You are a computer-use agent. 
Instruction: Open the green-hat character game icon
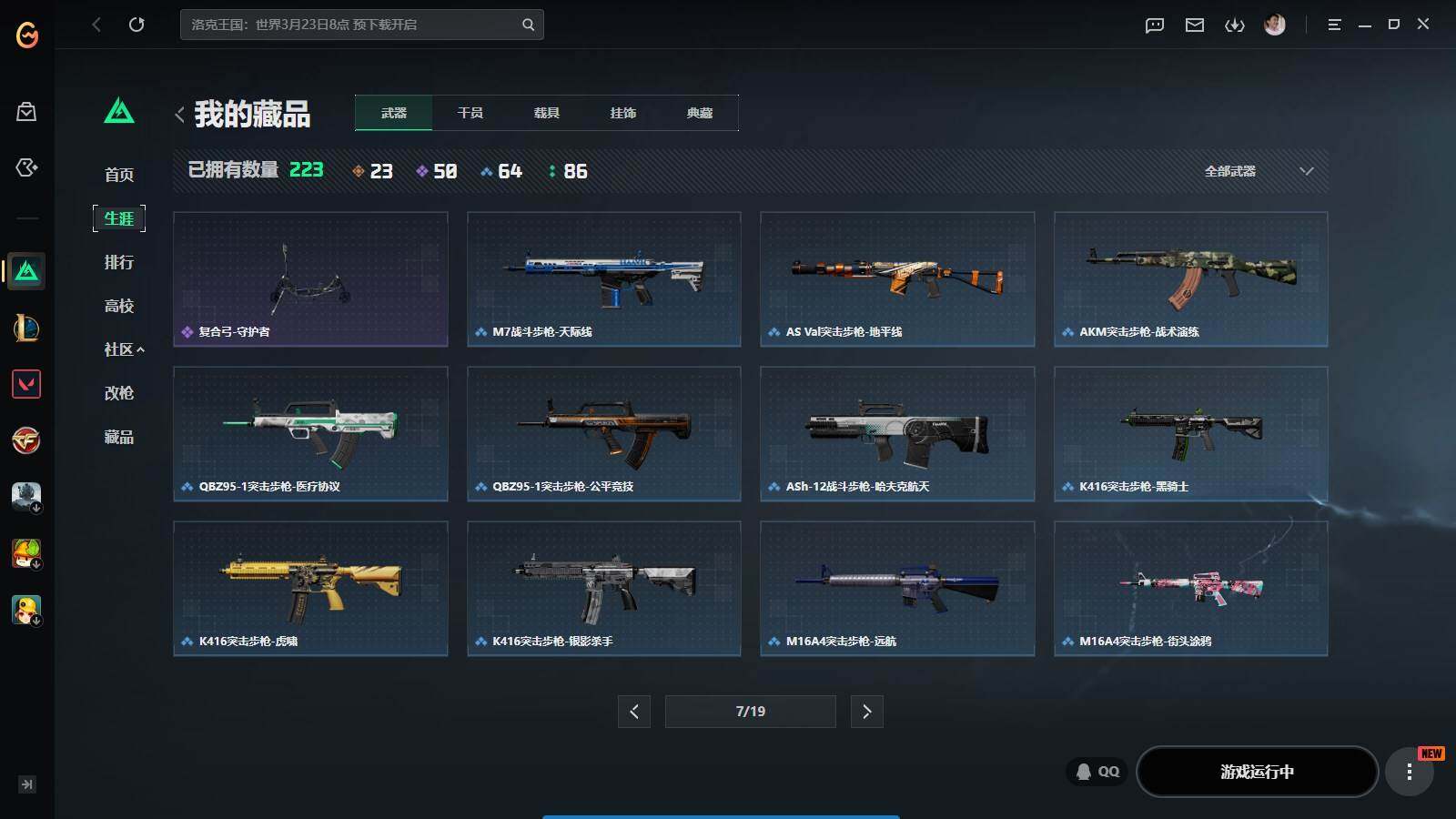coord(26,553)
